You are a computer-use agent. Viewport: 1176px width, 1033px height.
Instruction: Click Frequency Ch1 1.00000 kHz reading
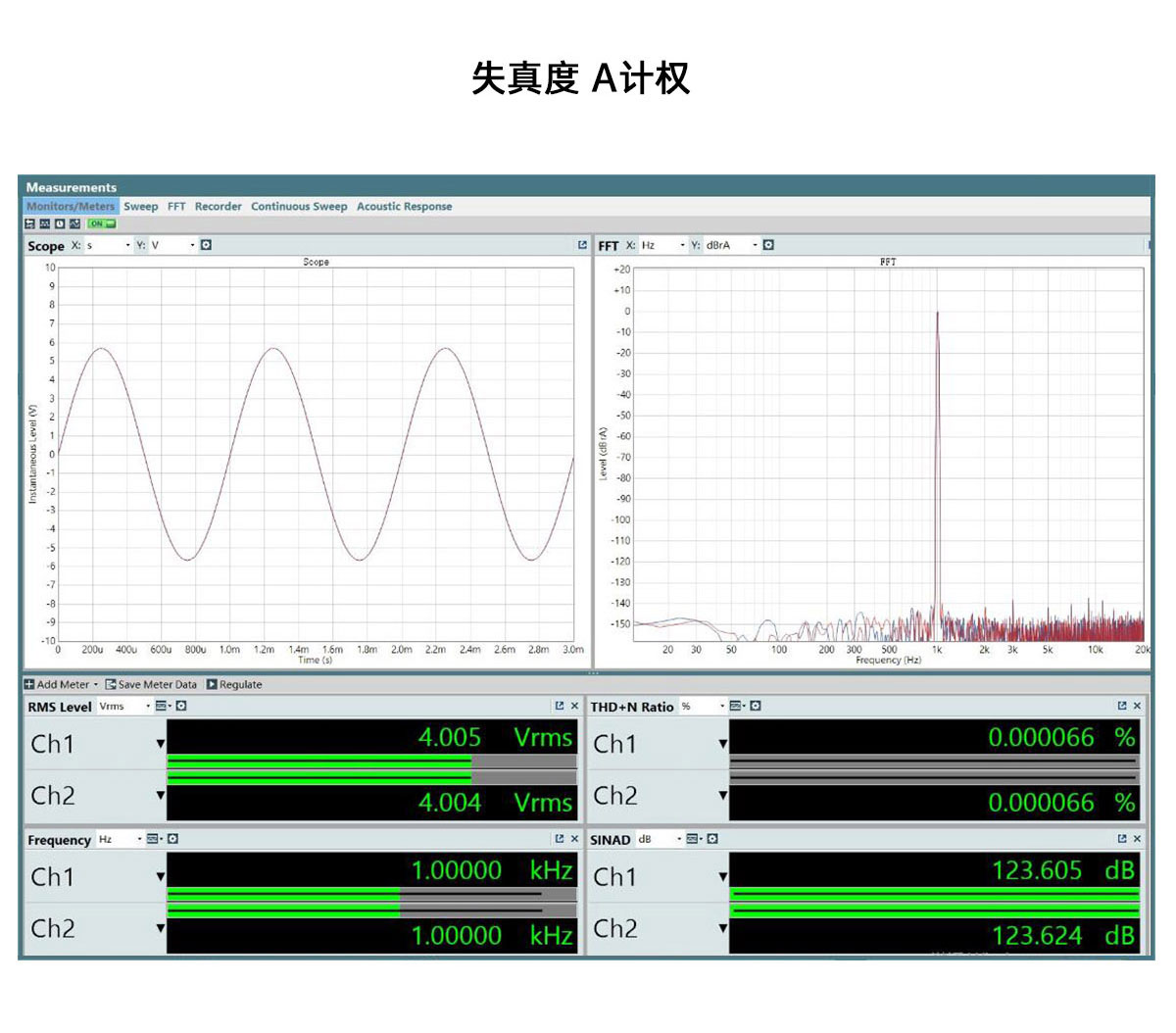492,870
